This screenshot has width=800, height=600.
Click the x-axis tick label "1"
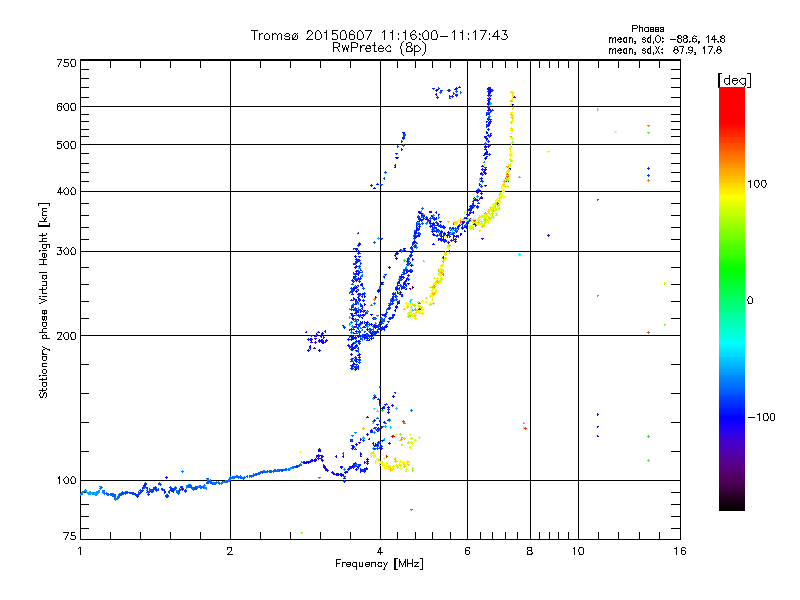80,551
